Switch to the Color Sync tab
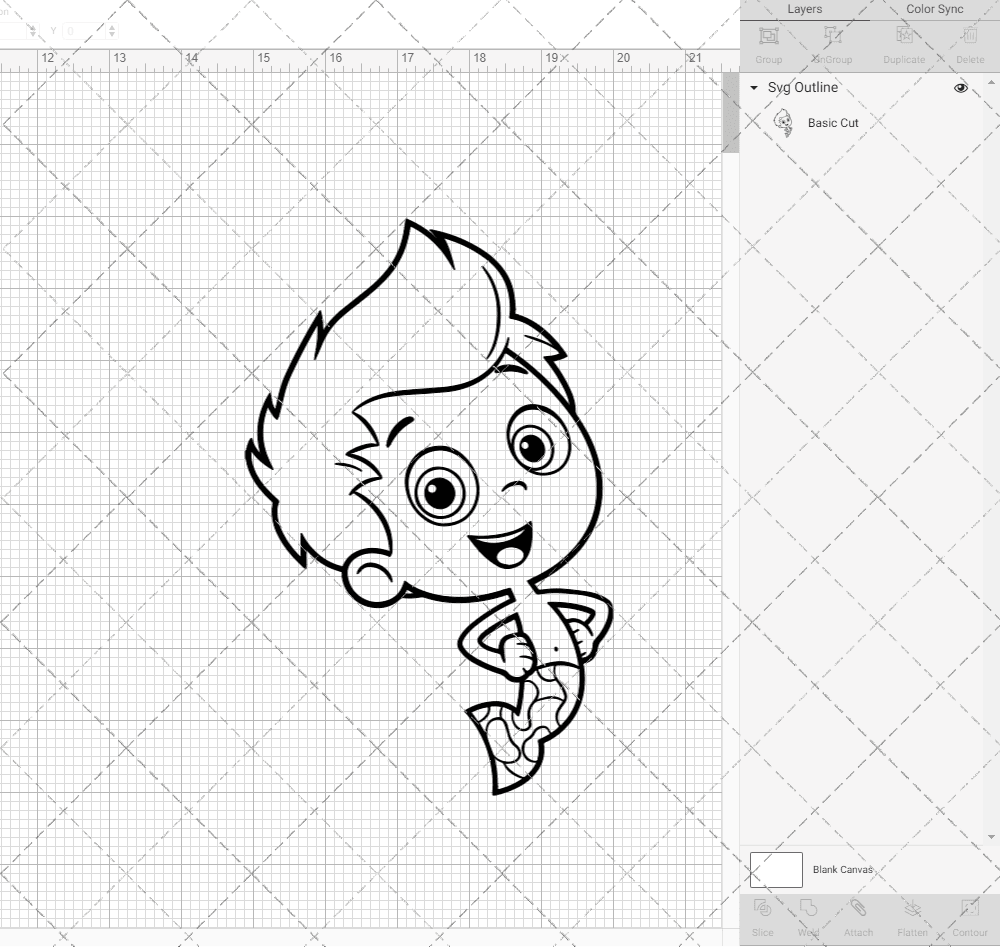 pos(934,9)
